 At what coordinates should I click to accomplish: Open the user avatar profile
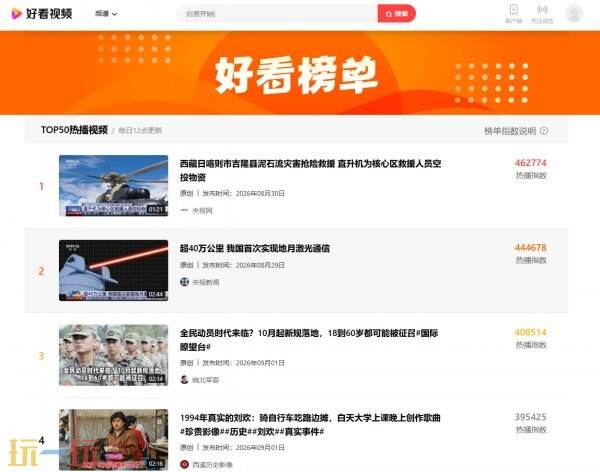(x=574, y=13)
